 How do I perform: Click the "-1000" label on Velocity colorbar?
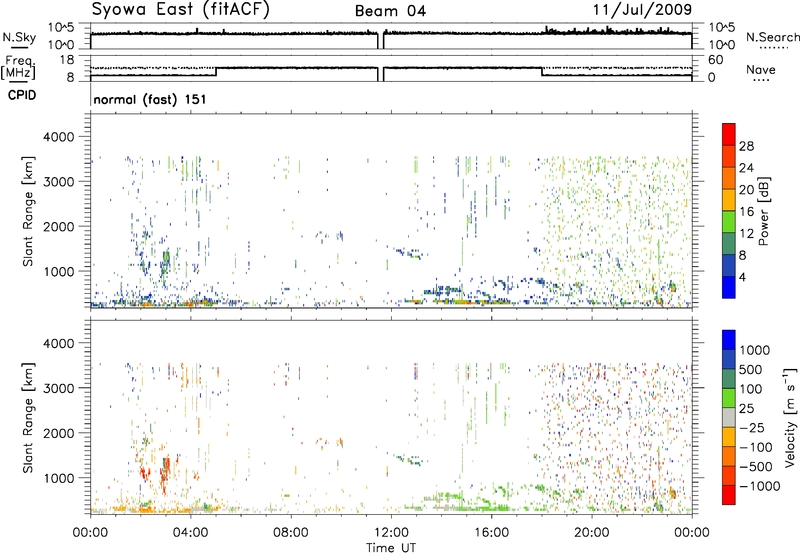point(759,486)
